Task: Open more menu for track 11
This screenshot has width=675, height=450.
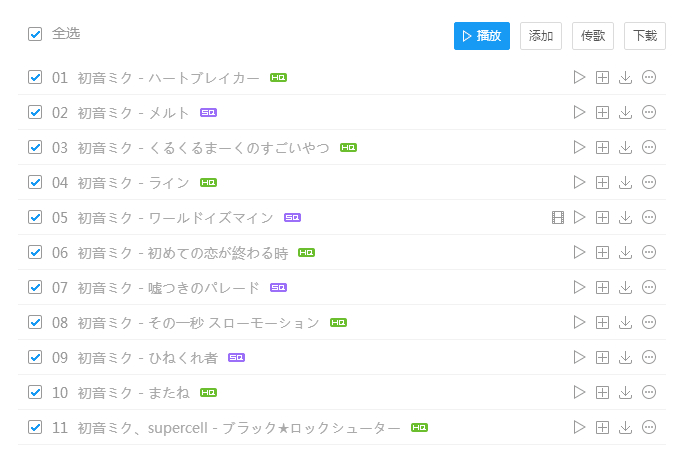Action: coord(649,427)
